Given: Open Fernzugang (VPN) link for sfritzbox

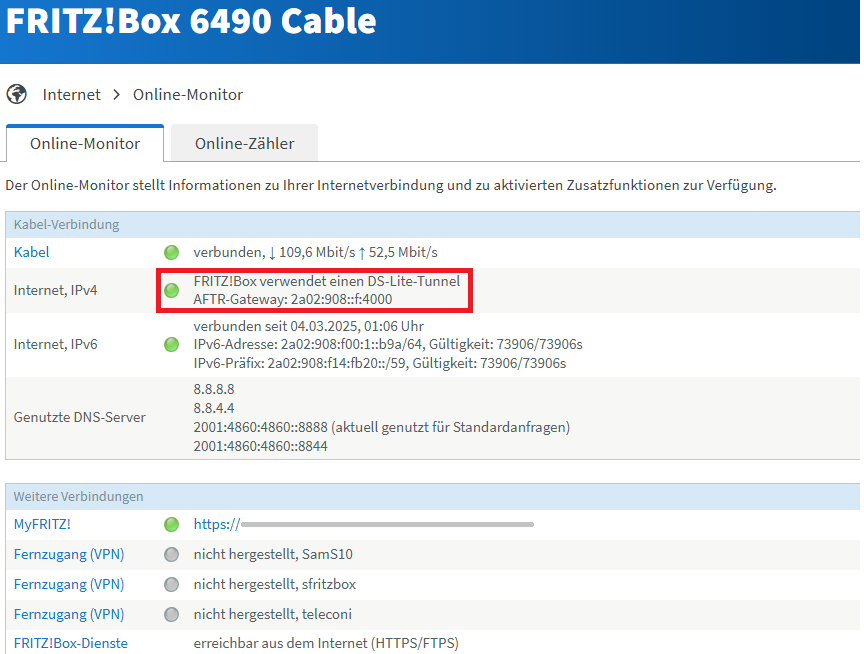Looking at the screenshot, I should [x=69, y=584].
